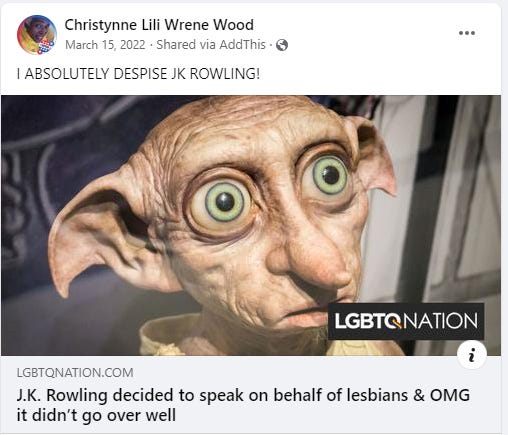
Task: Click the "it didn't go over well" headline line
Action: tap(96, 416)
